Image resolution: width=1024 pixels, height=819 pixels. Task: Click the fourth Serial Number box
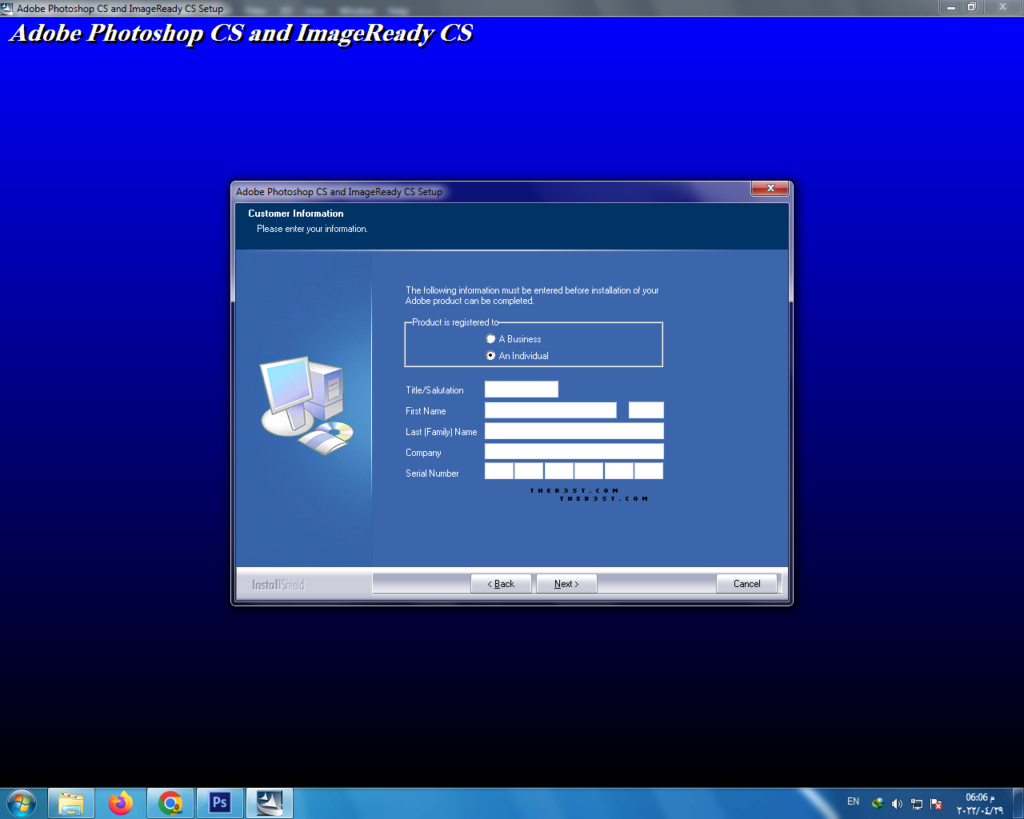click(x=588, y=472)
